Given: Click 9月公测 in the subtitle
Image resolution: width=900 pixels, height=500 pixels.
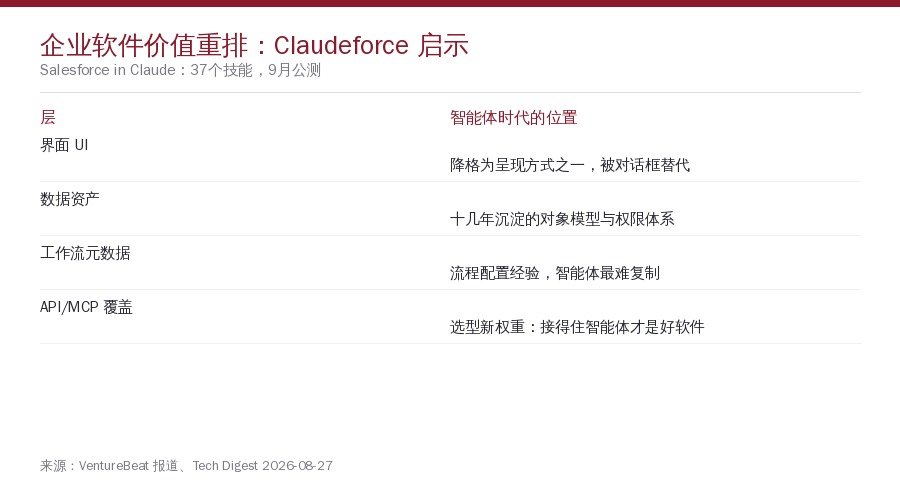Looking at the screenshot, I should click(294, 70).
